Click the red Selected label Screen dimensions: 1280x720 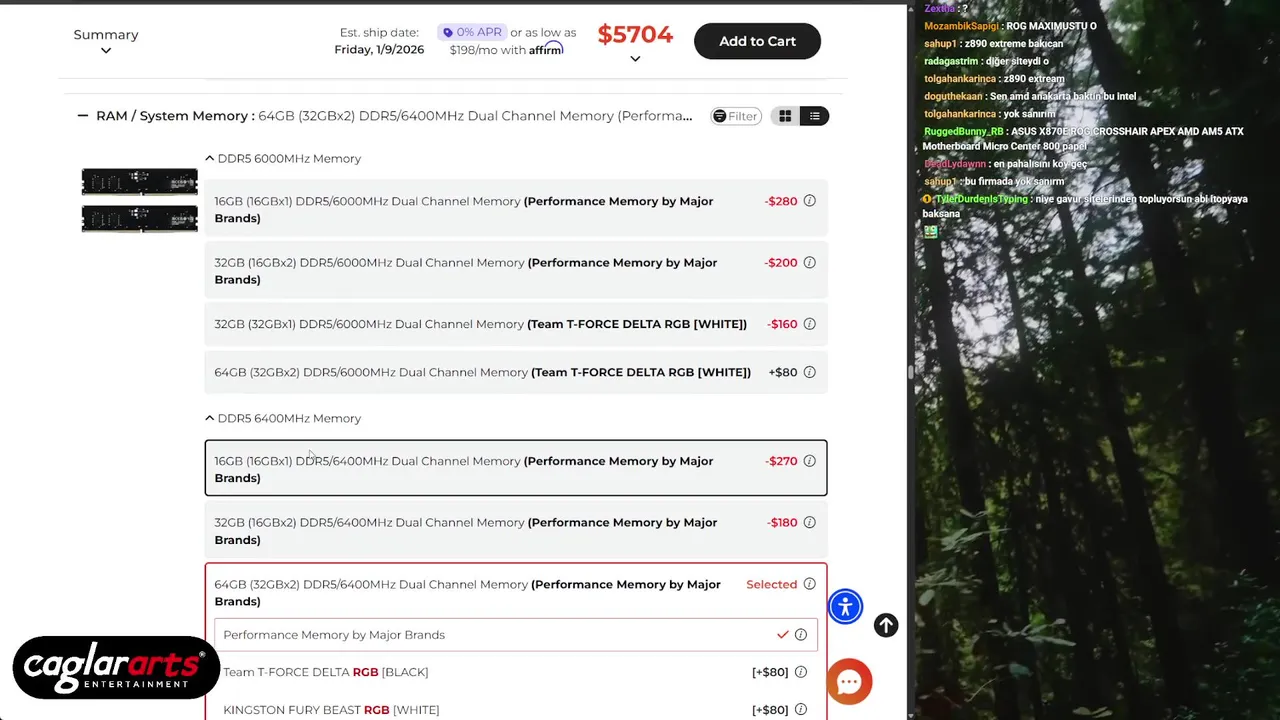pos(772,584)
